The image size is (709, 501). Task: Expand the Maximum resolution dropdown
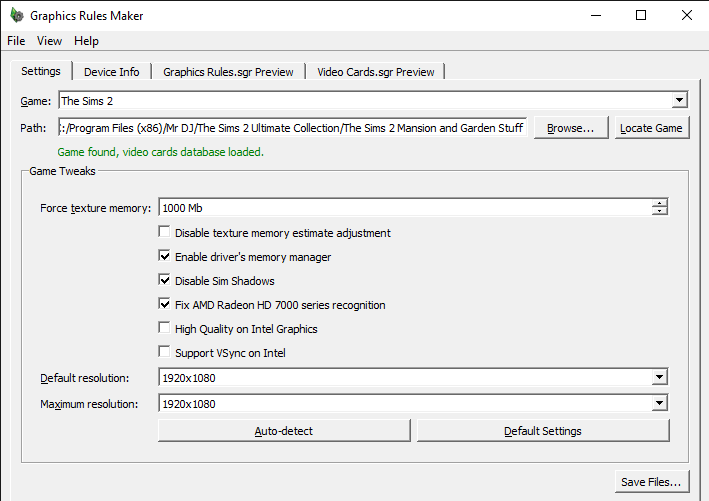(659, 403)
